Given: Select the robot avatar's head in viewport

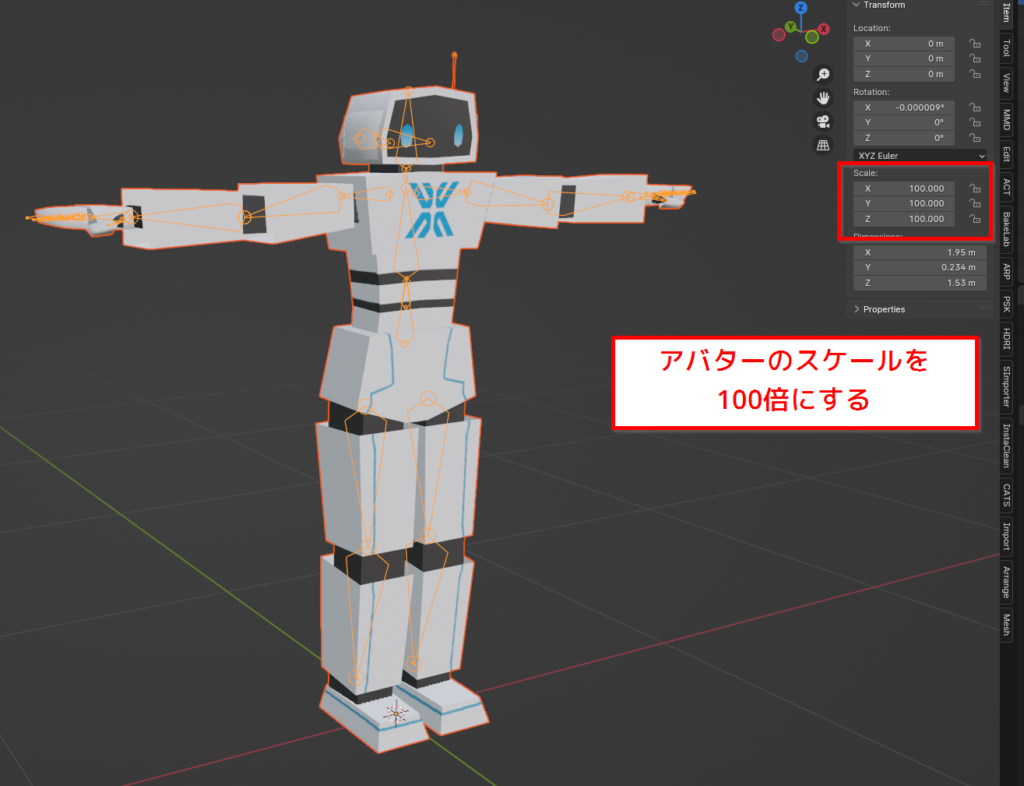Looking at the screenshot, I should pyautogui.click(x=408, y=130).
